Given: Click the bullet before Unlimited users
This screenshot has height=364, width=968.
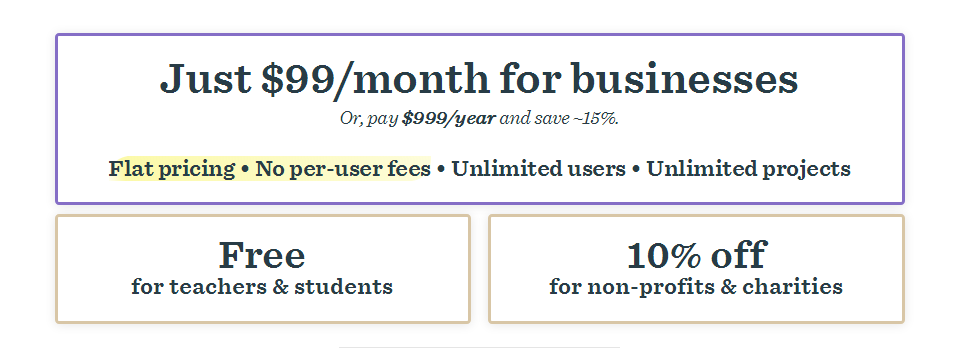Looking at the screenshot, I should point(441,170).
